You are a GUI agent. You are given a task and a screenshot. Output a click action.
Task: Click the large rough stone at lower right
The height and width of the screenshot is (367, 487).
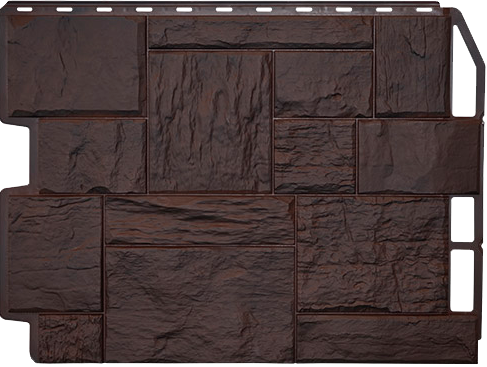[x=372, y=254]
